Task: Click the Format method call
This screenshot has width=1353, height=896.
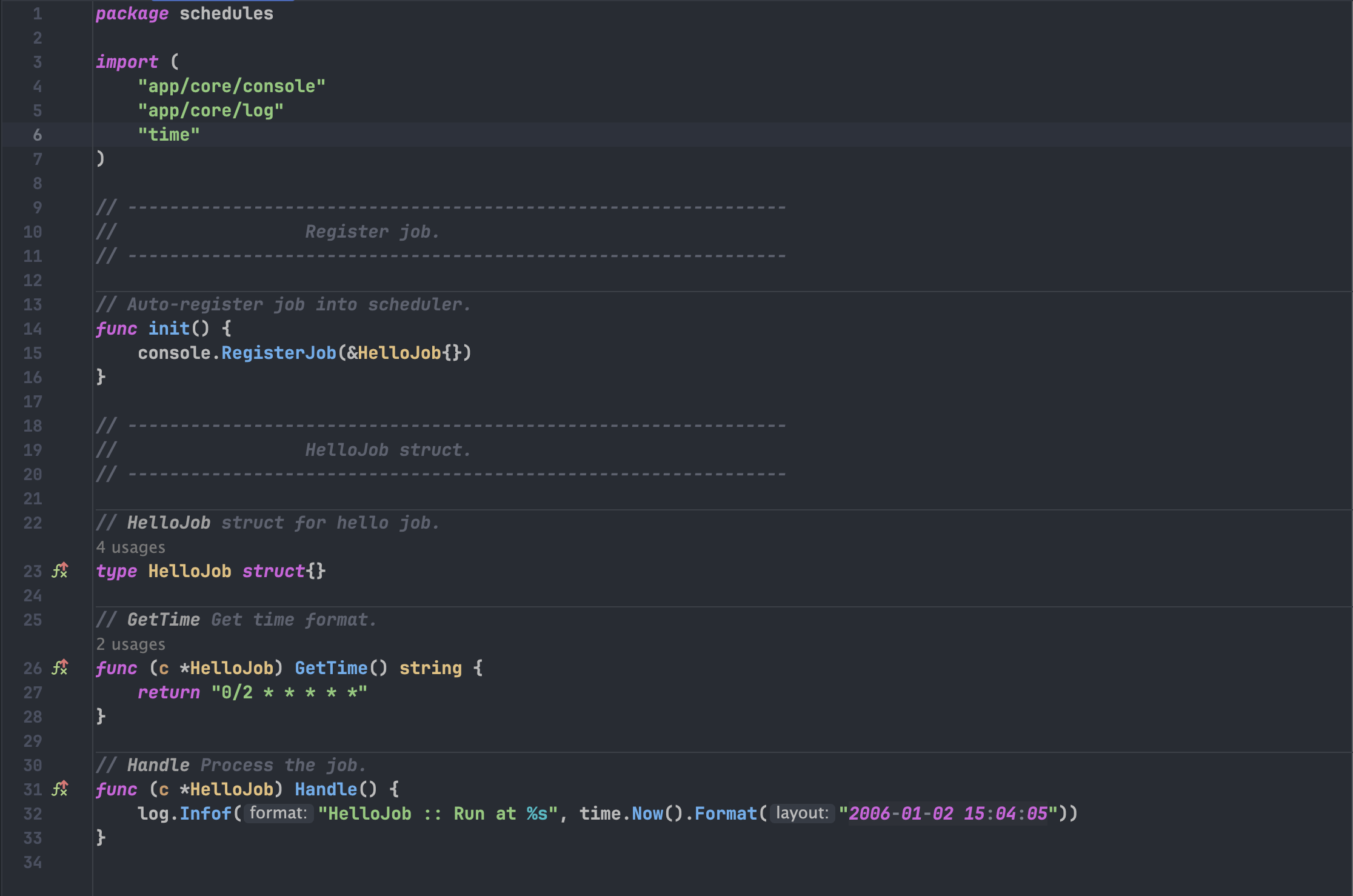Action: [x=726, y=814]
